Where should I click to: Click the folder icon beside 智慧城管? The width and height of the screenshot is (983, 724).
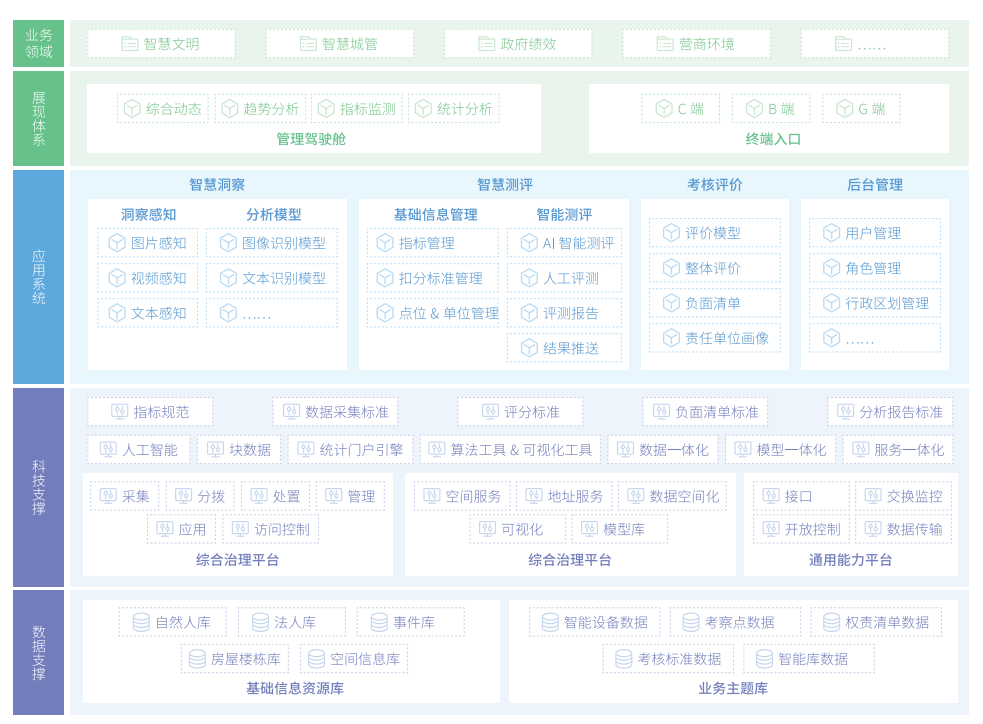tap(308, 44)
